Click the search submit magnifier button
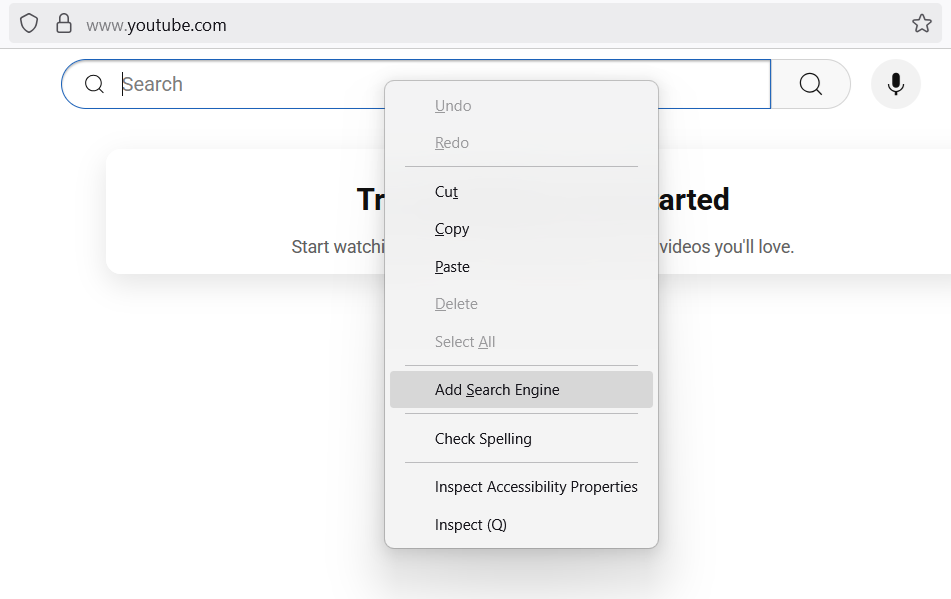Screen dimensions: 951x599 pos(810,84)
